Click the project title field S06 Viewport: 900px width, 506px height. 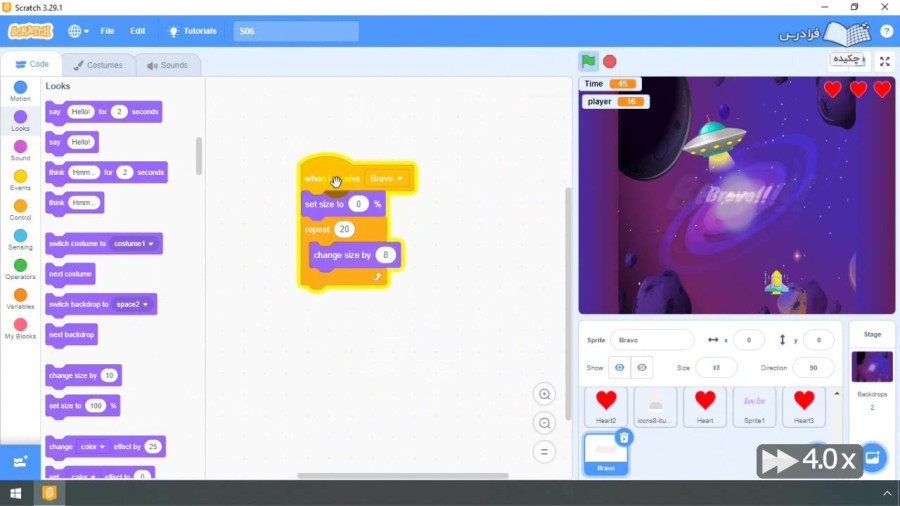296,31
